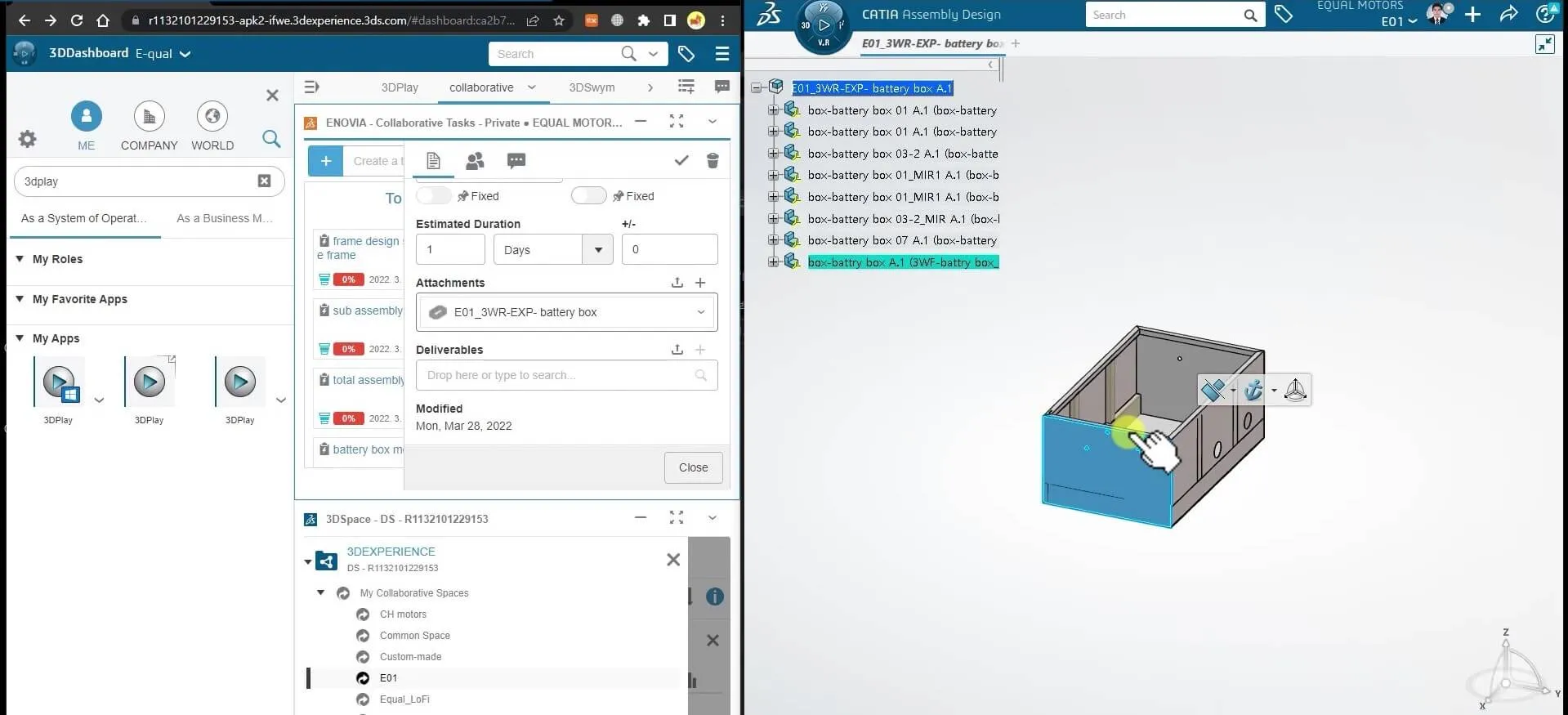Click the search magnifier beside WORLD
Viewport: 1568px width, 715px height.
[271, 139]
